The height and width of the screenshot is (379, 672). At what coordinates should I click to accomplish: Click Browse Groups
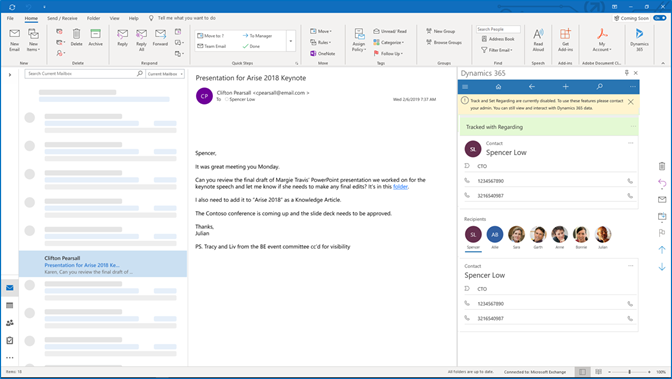[444, 42]
